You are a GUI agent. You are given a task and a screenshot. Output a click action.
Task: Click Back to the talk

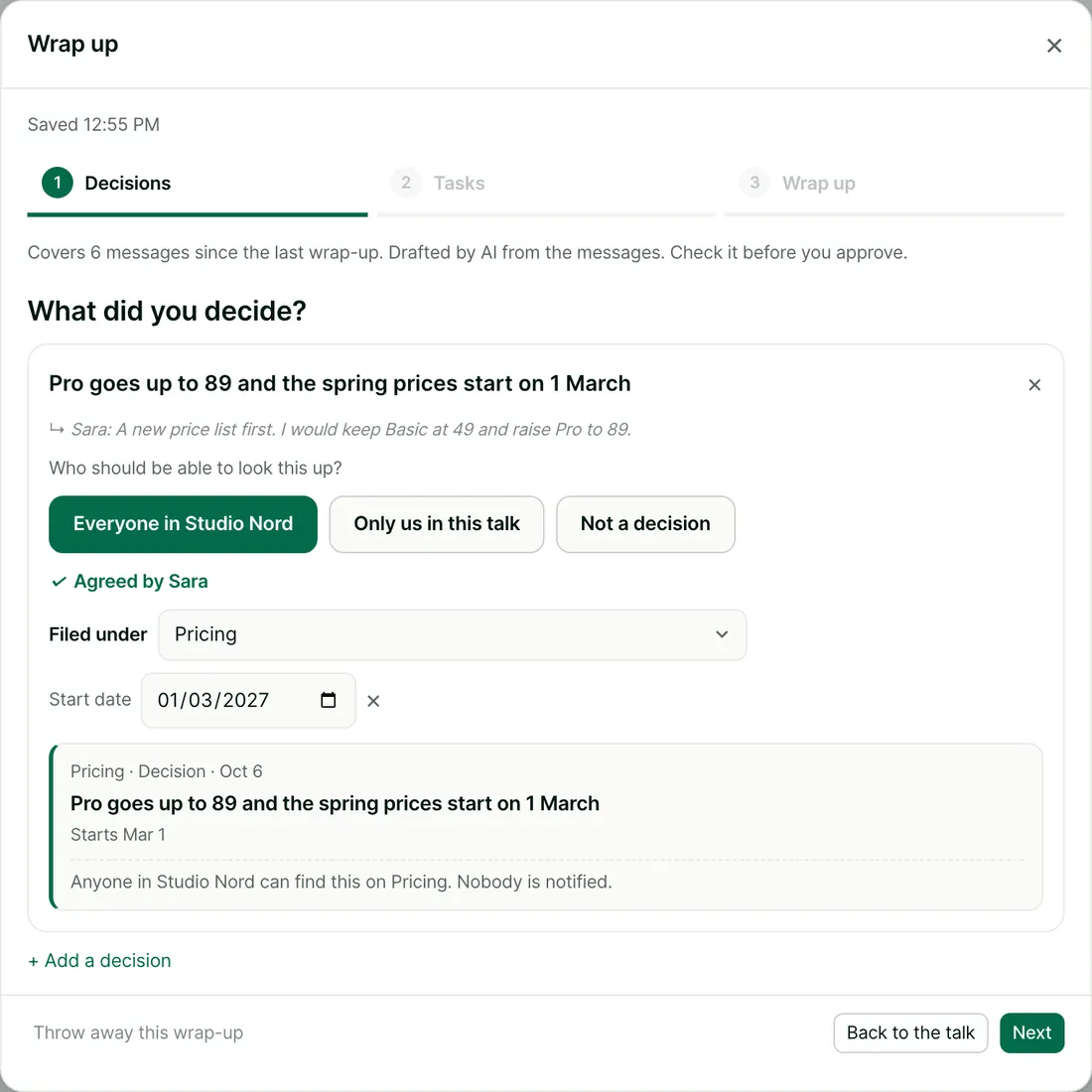point(910,1032)
